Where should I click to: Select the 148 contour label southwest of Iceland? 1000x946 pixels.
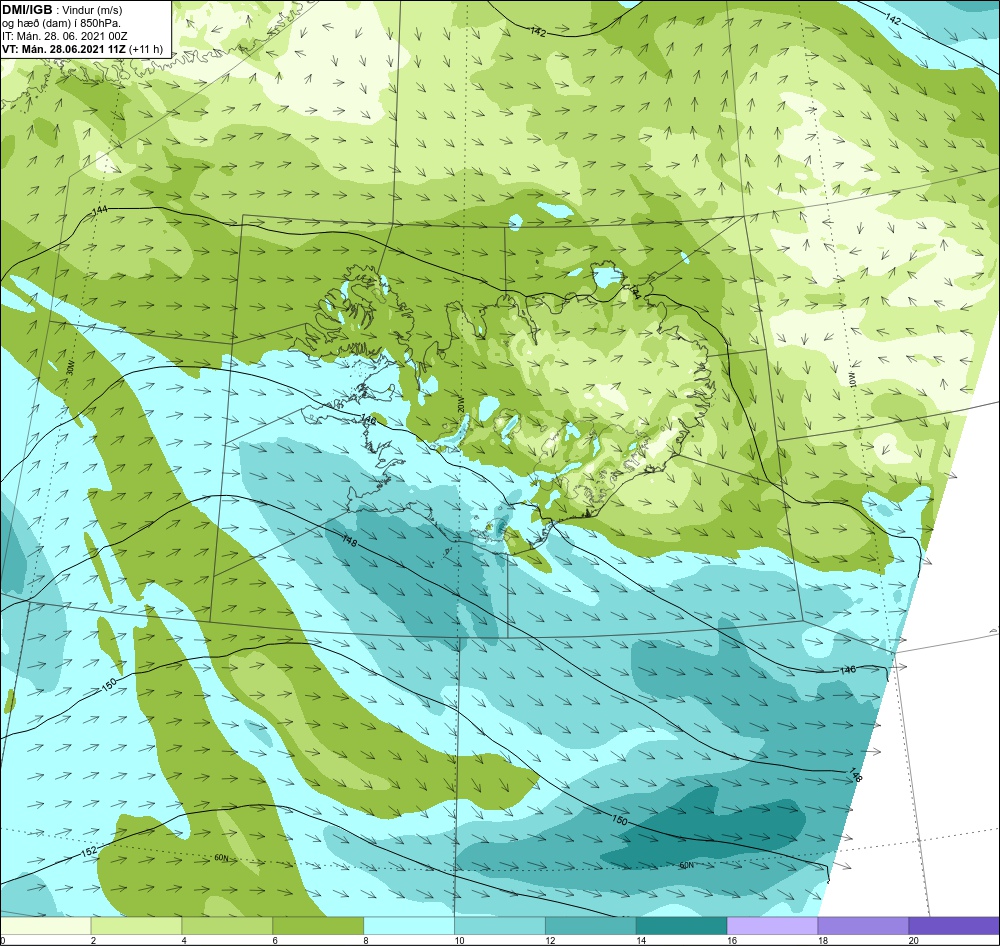(349, 540)
